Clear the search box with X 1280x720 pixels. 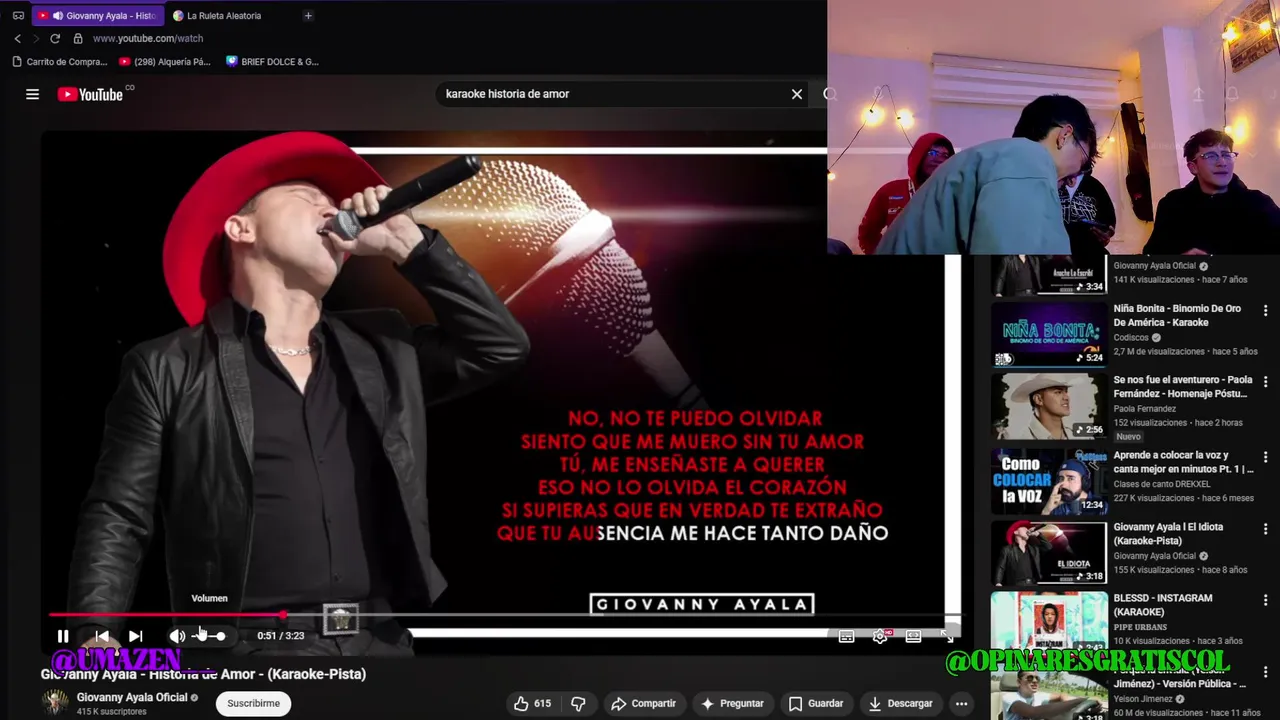797,94
